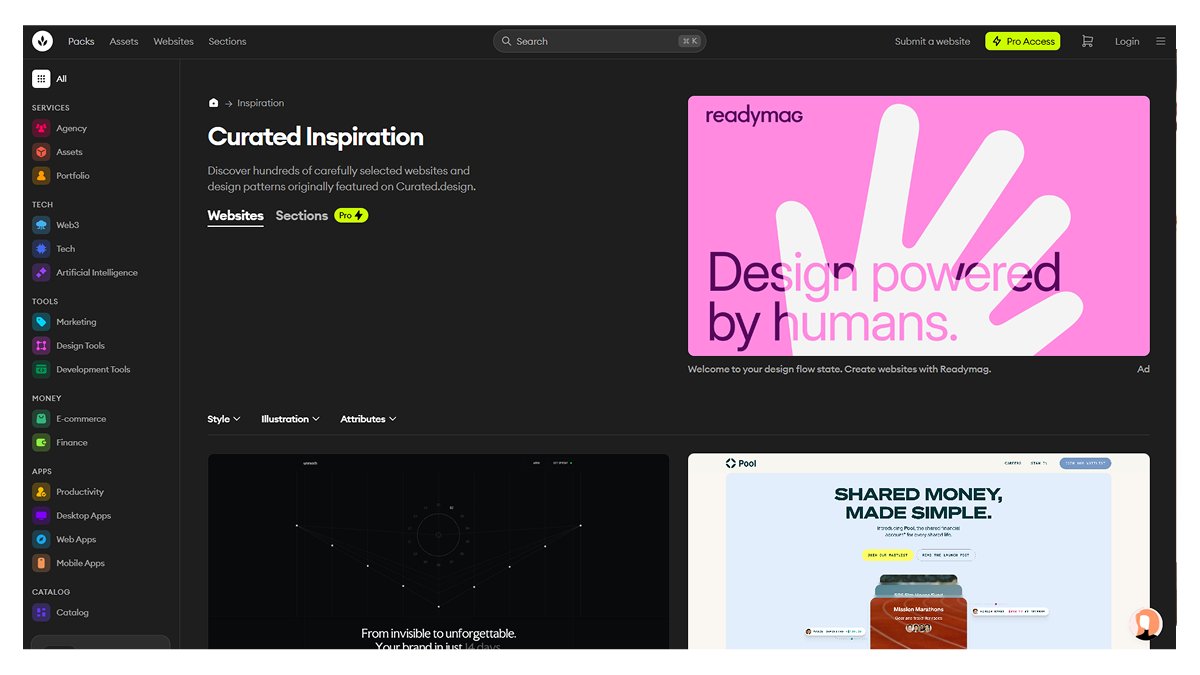Open the Portfolio category icon
This screenshot has width=1200, height=675.
pyautogui.click(x=41, y=176)
